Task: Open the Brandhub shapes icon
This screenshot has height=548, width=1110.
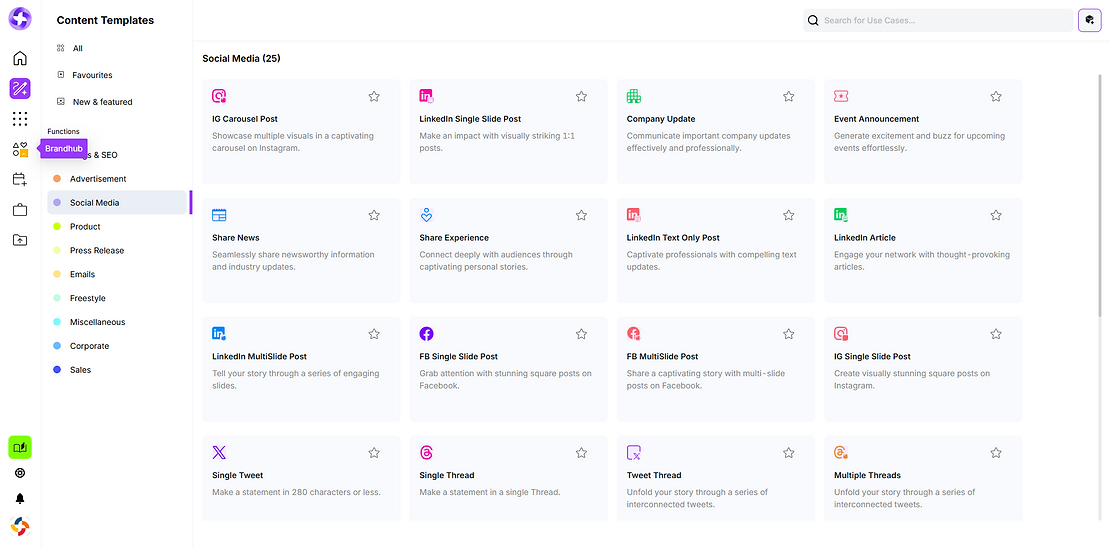Action: point(20,149)
